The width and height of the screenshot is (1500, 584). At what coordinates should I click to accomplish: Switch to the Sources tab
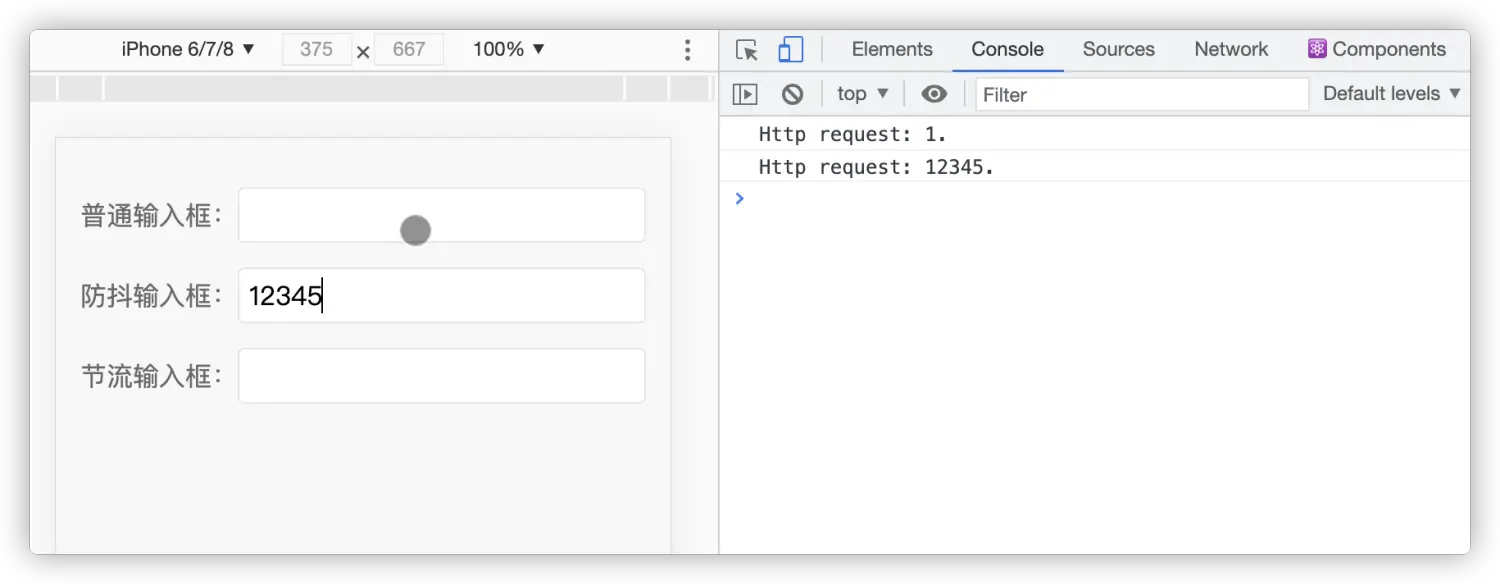[x=1118, y=49]
